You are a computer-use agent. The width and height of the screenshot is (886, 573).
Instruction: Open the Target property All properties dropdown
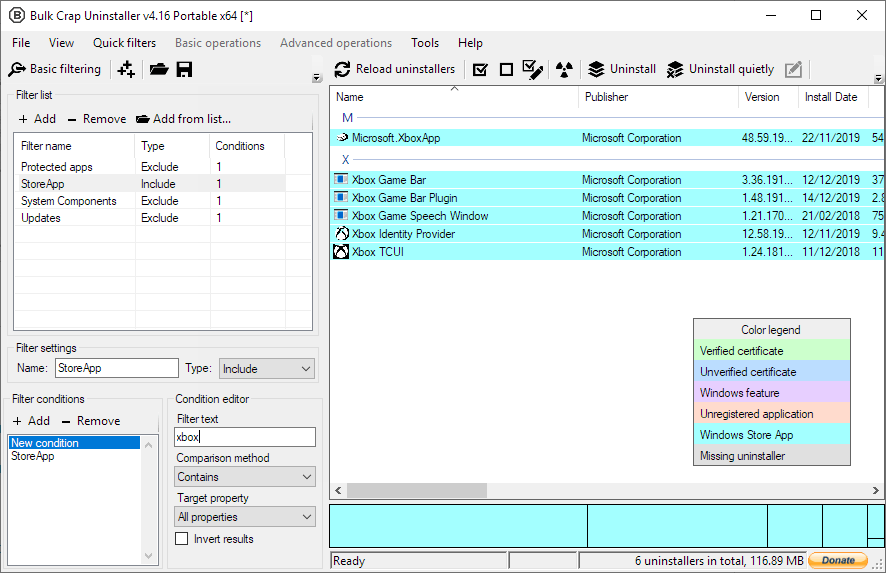(x=245, y=516)
